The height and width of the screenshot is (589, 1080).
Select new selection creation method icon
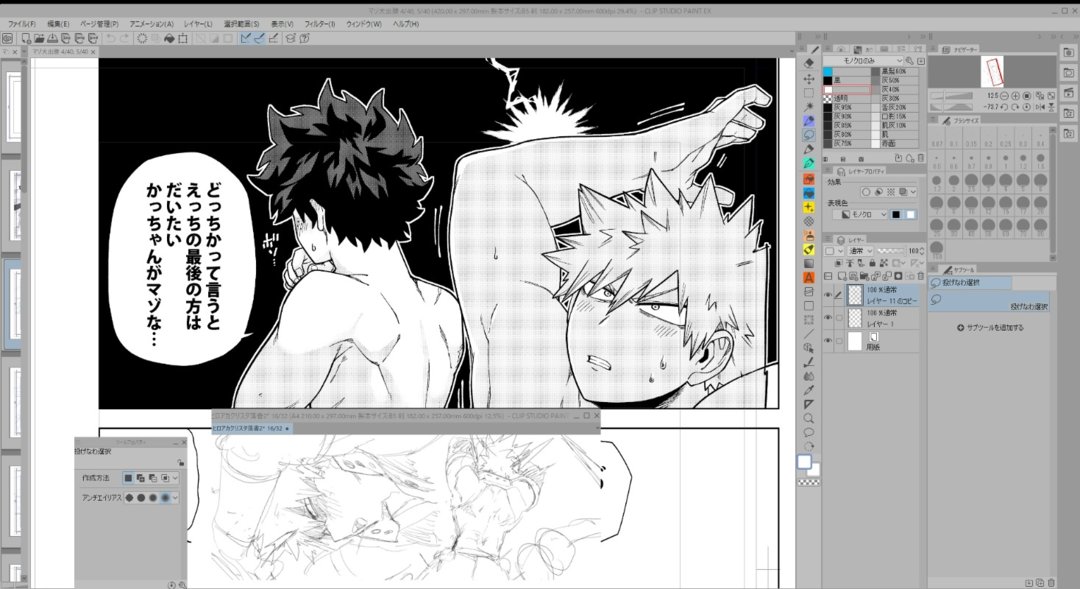128,477
